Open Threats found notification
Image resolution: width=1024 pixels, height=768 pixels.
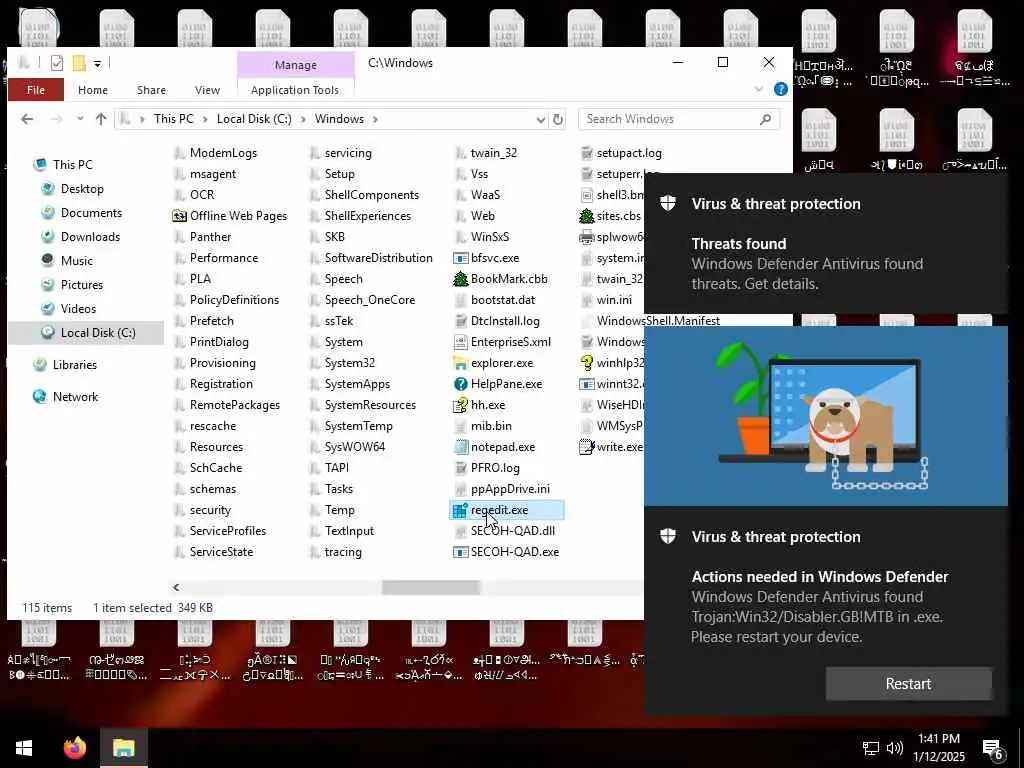825,244
